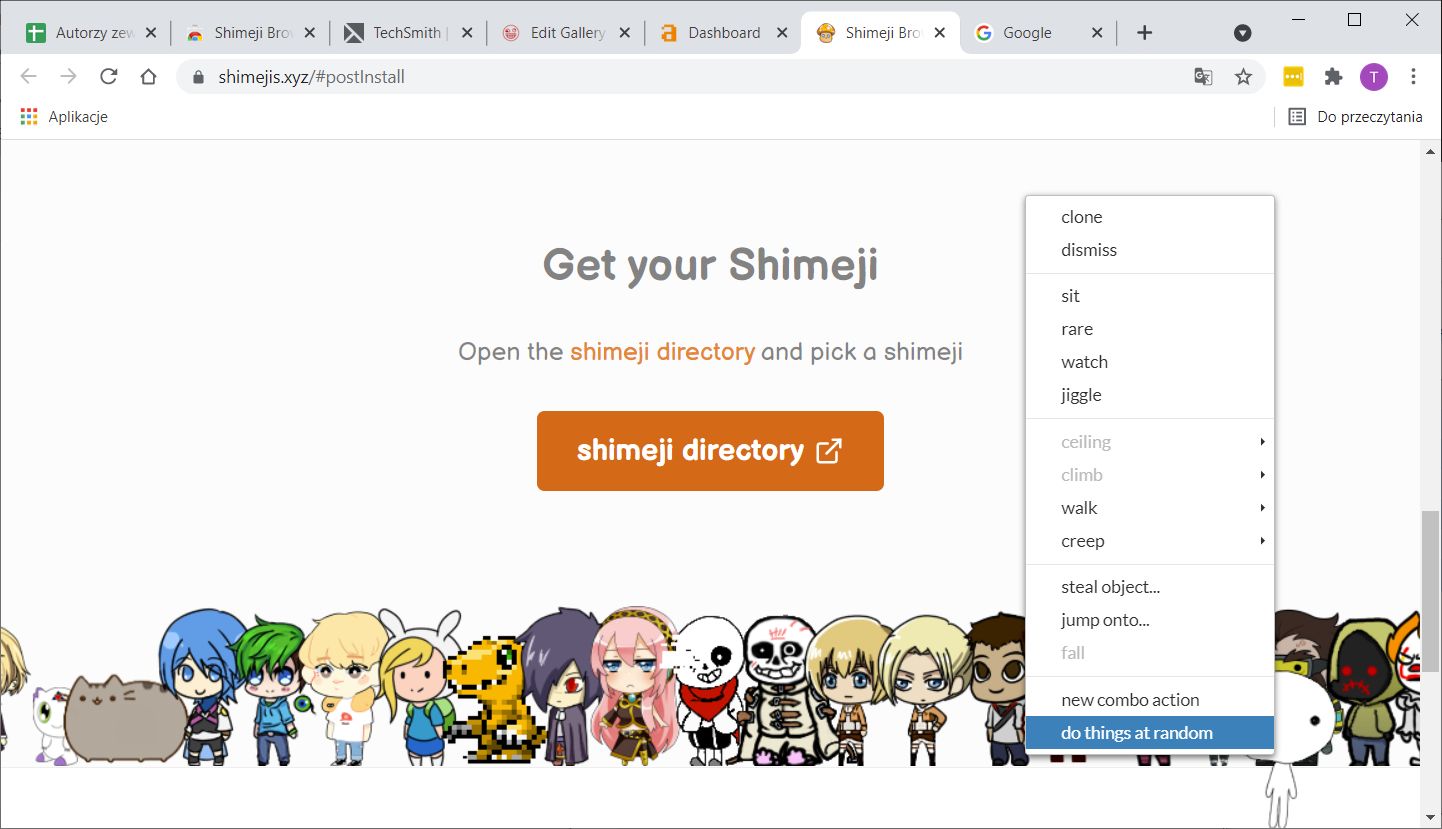This screenshot has height=829, width=1442.
Task: Bookmark this page with the star
Action: coord(1243,77)
